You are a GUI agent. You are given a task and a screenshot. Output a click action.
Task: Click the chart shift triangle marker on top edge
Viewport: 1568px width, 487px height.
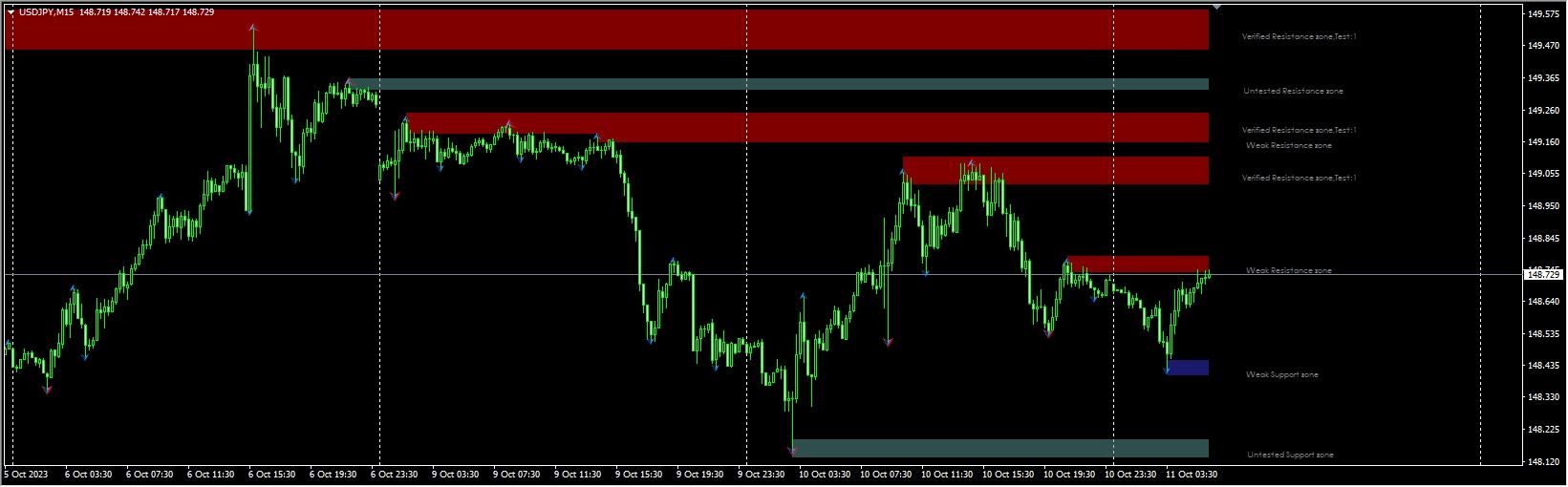click(1216, 7)
